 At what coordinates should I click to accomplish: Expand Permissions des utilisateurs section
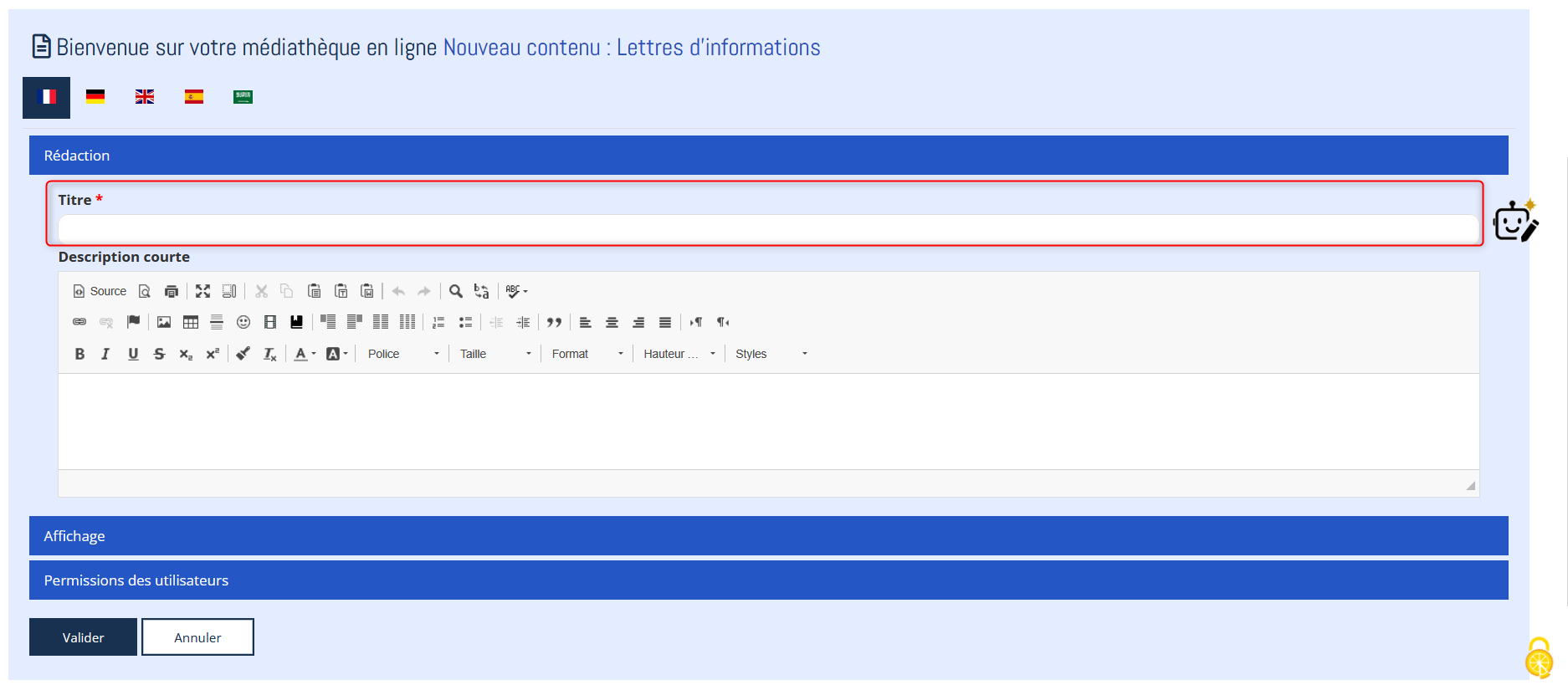pos(768,580)
